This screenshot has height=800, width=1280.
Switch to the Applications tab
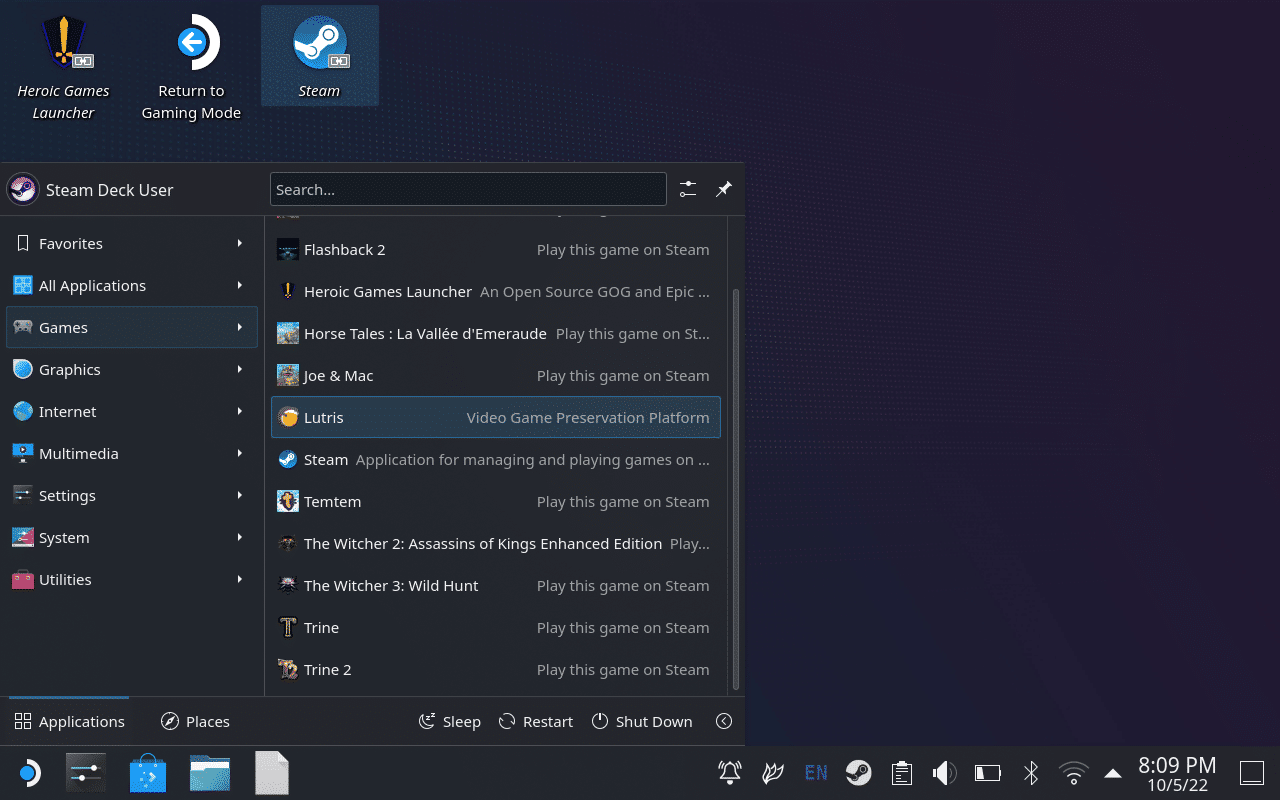coord(69,721)
